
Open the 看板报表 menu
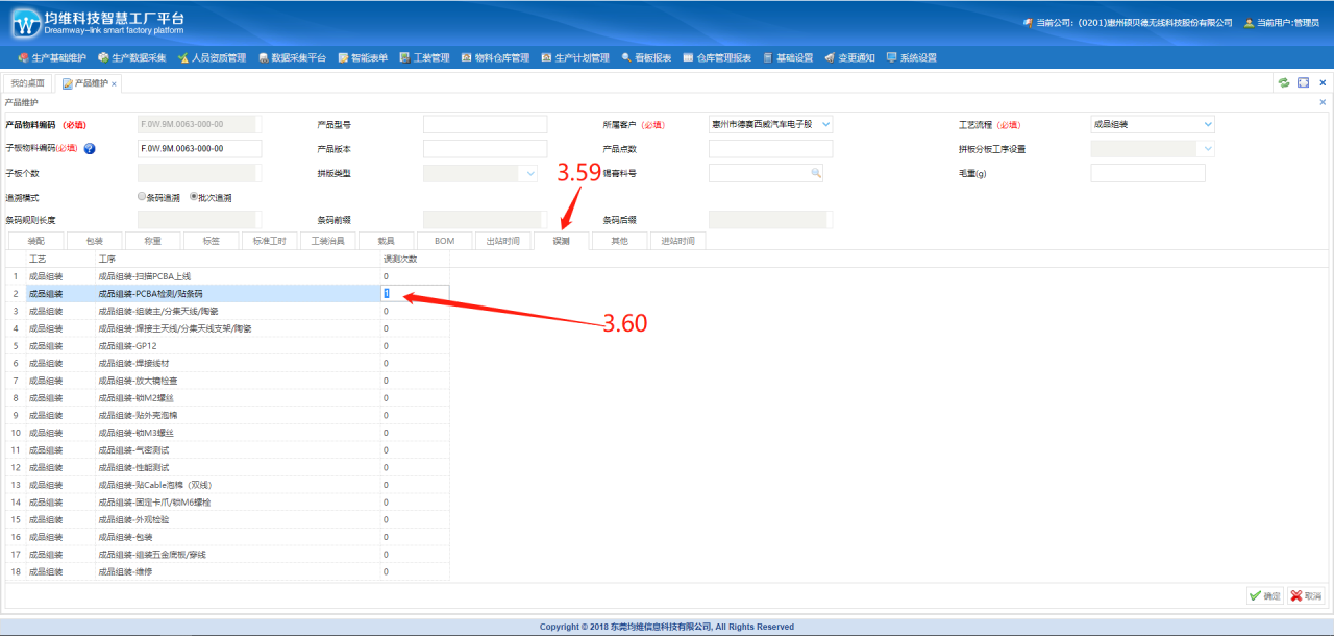click(646, 58)
